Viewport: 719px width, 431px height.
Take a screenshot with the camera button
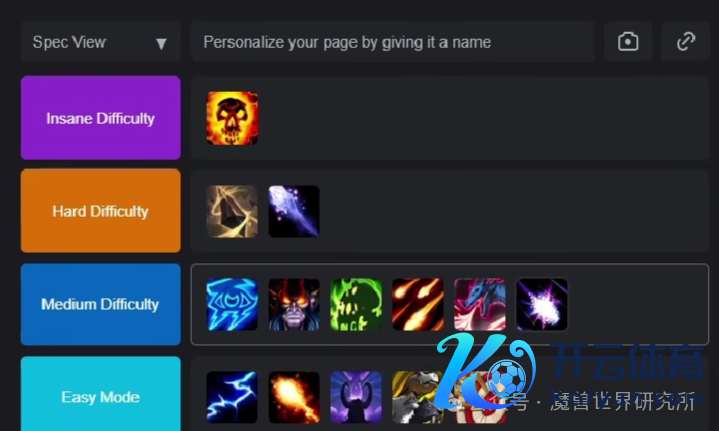point(628,41)
